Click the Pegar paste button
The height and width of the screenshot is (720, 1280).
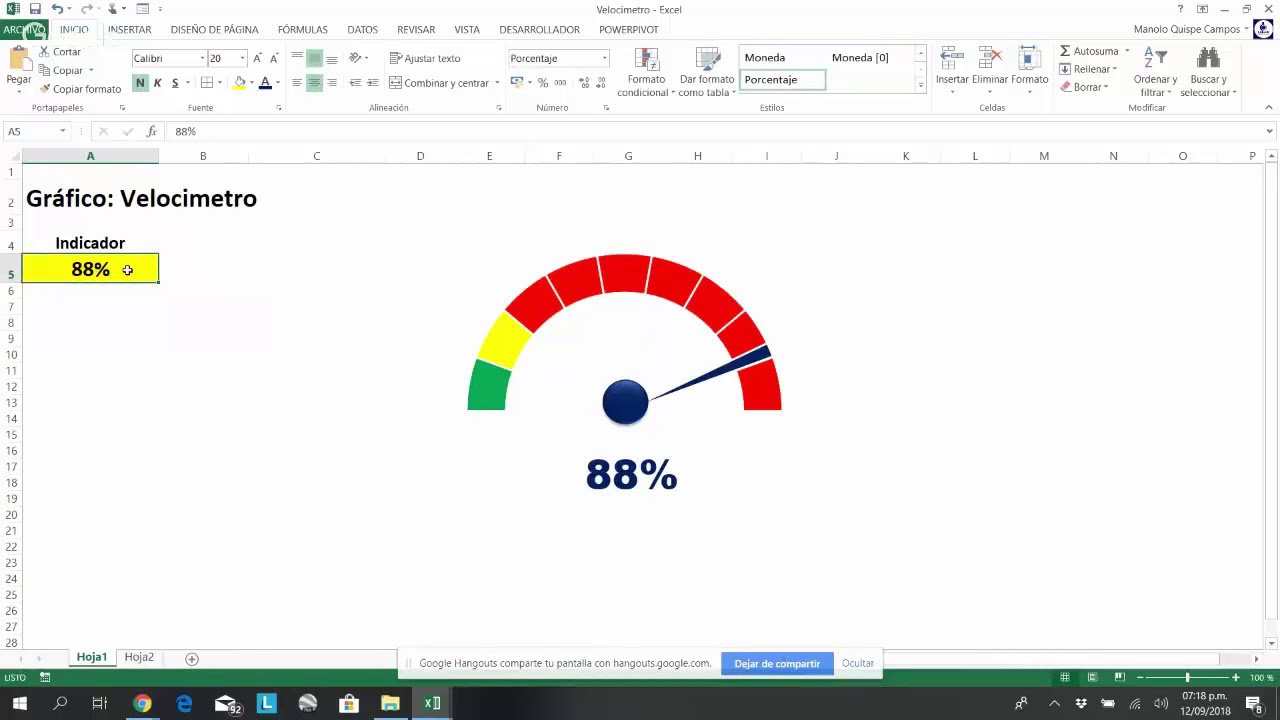click(x=18, y=68)
